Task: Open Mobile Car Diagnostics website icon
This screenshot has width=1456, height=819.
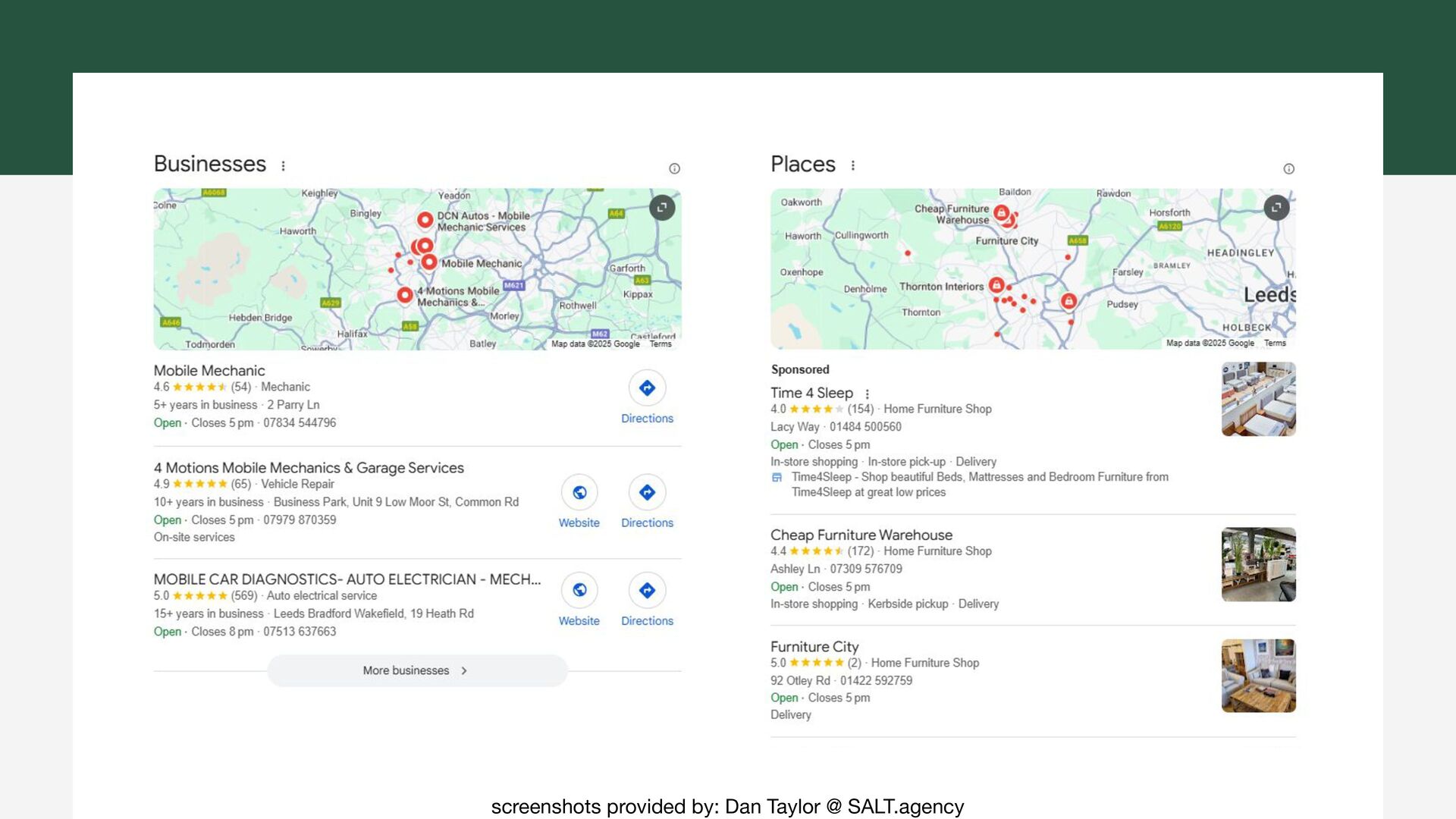Action: [x=579, y=591]
